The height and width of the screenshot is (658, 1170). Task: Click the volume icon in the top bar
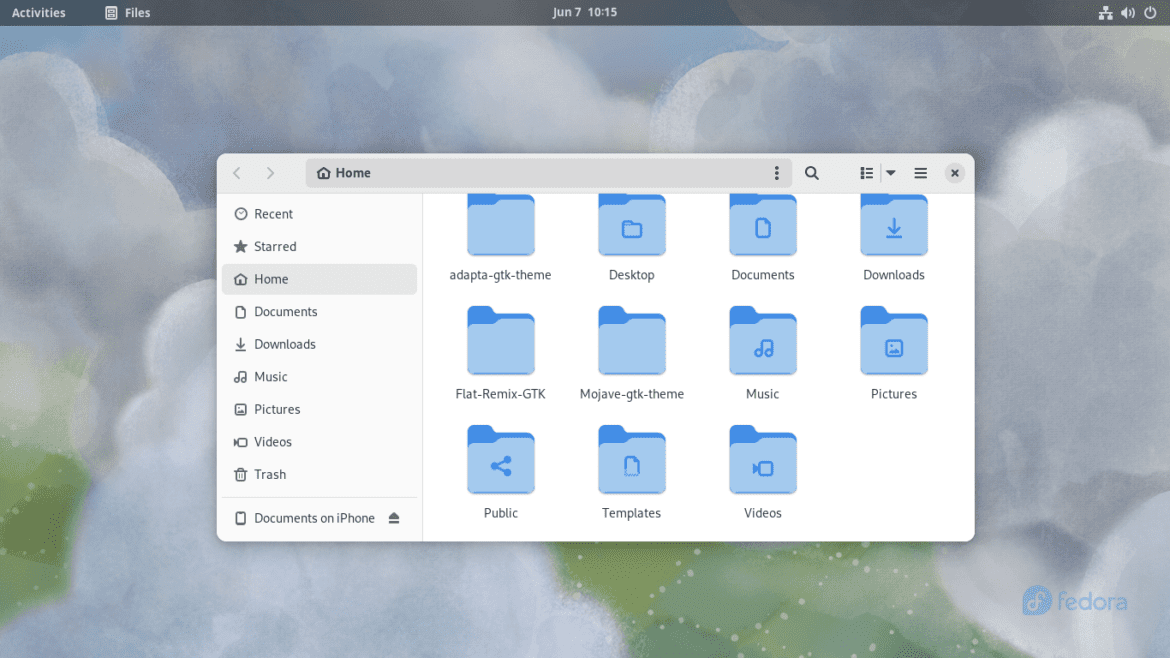(1127, 12)
